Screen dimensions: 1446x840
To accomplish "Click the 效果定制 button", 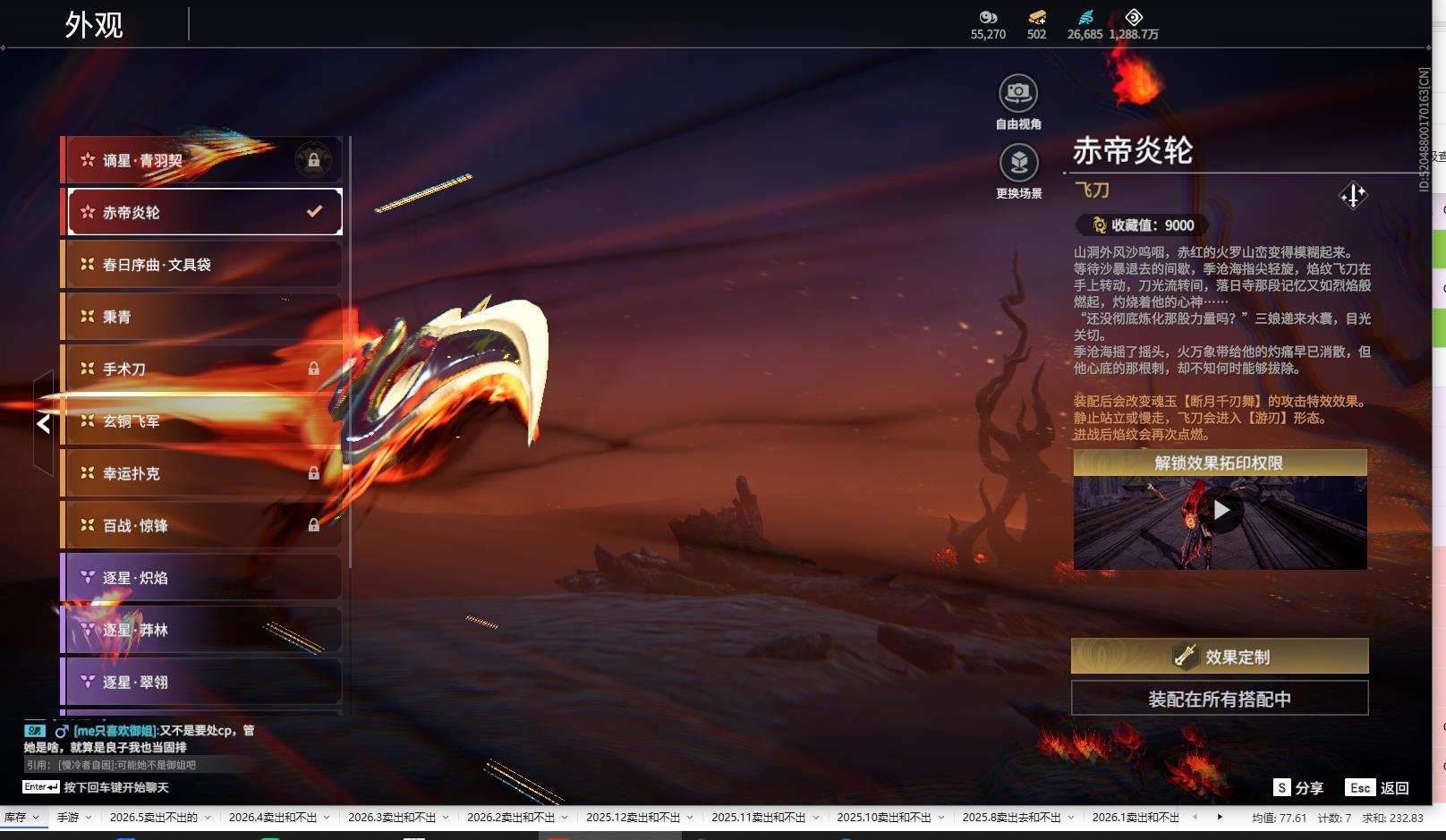I will (1220, 656).
